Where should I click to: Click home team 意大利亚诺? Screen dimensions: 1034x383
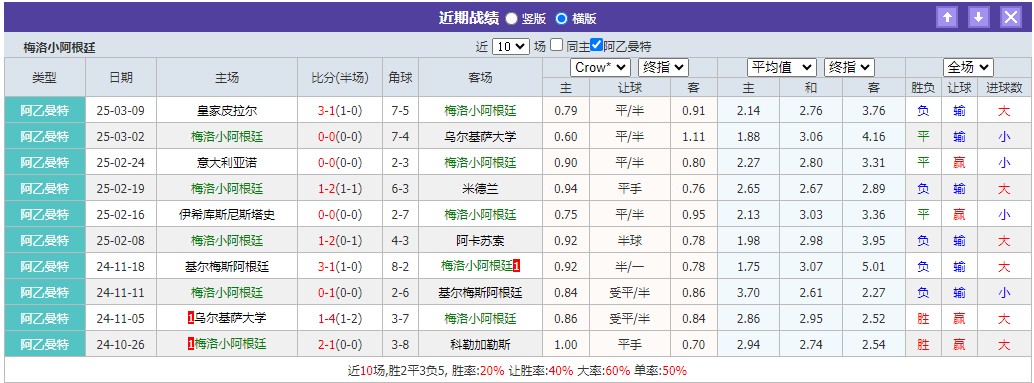tap(227, 162)
